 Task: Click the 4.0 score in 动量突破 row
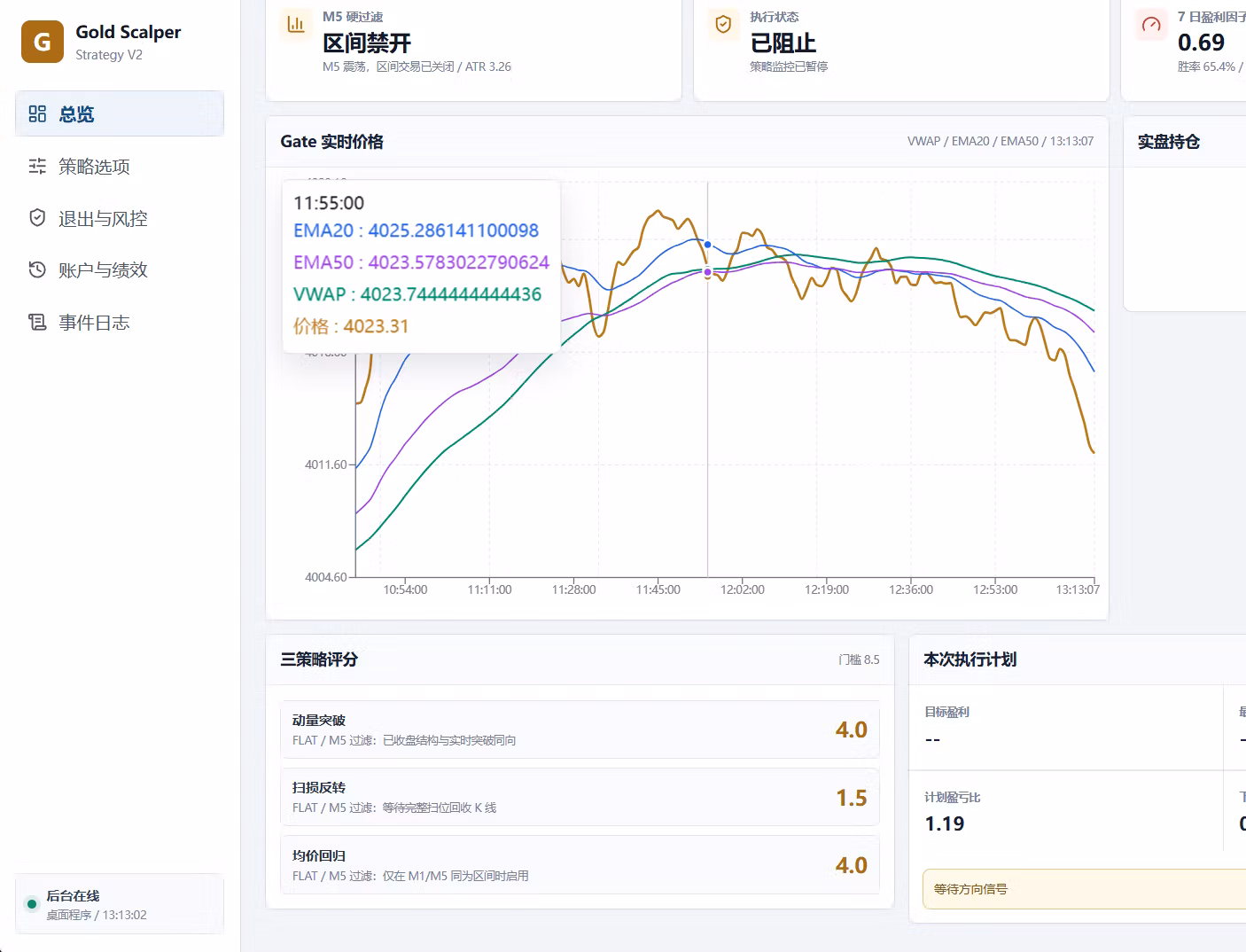(x=852, y=730)
